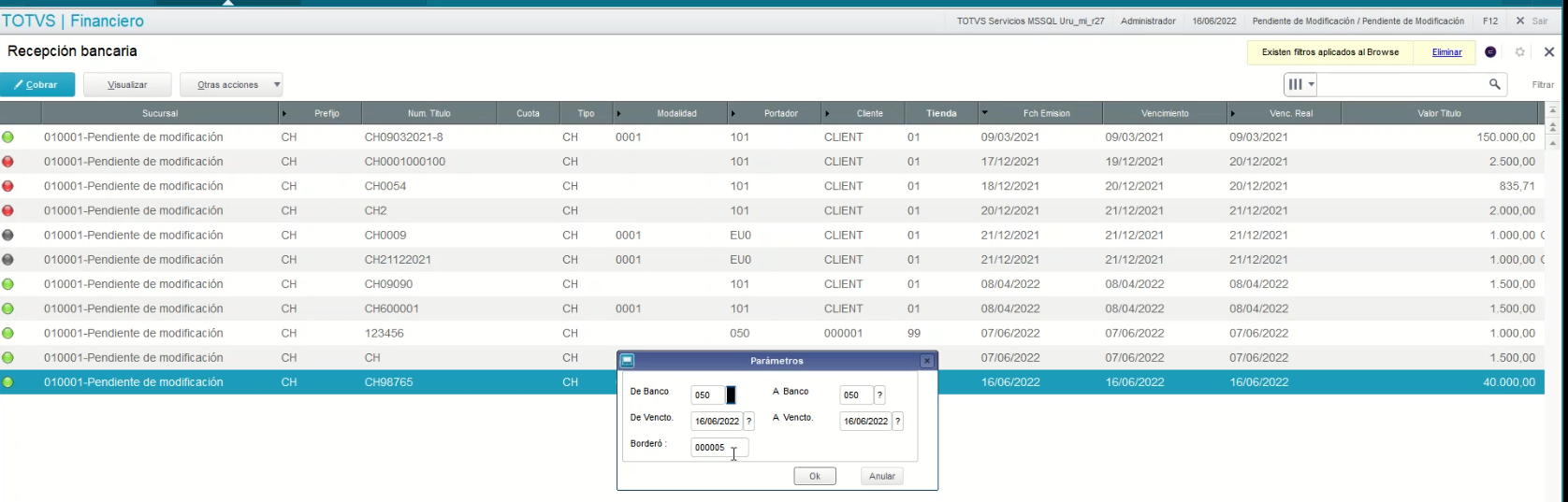The width and height of the screenshot is (1568, 502).
Task: Click the De Vencto. date field
Action: tap(717, 422)
